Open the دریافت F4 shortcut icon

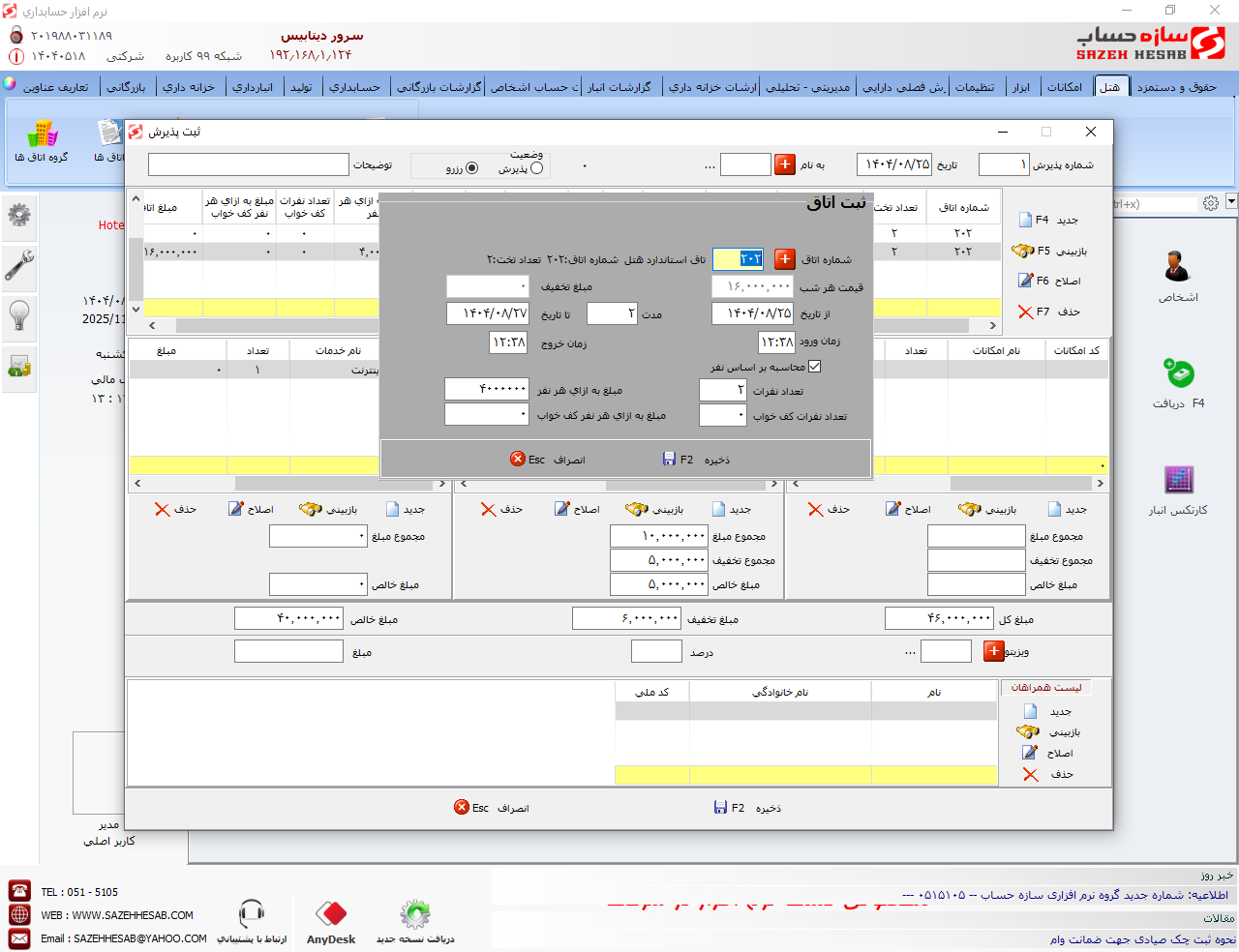[x=1178, y=384]
